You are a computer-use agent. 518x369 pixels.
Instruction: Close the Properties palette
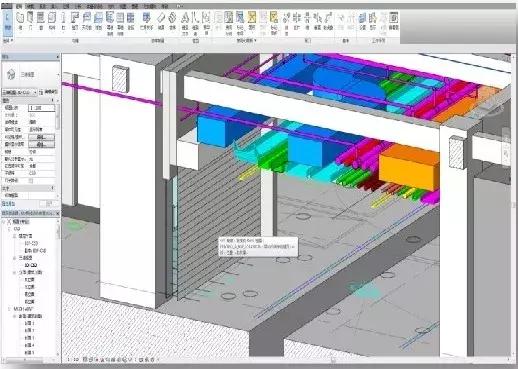[x=57, y=57]
